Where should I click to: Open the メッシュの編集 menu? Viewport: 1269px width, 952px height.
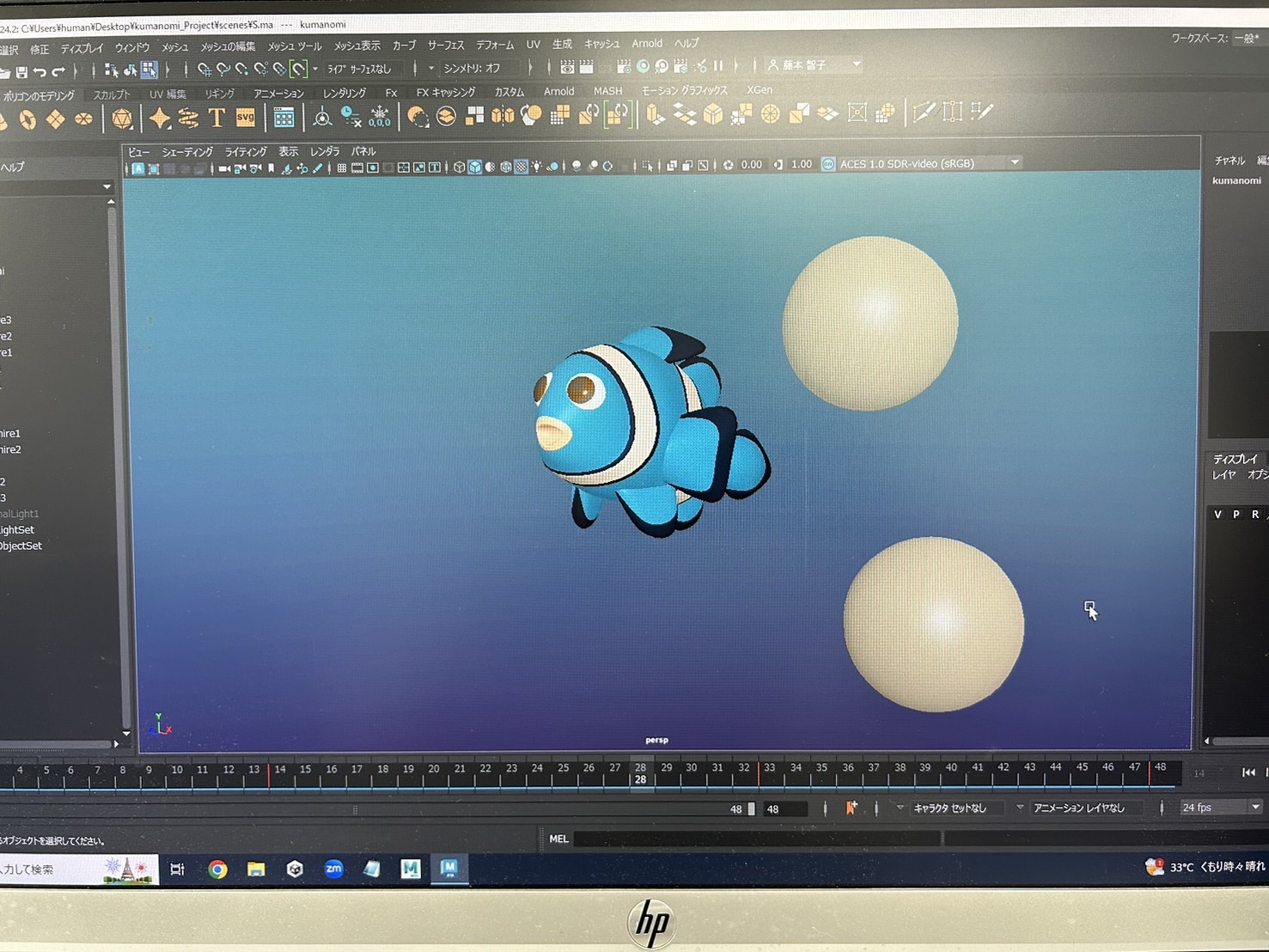(x=228, y=46)
